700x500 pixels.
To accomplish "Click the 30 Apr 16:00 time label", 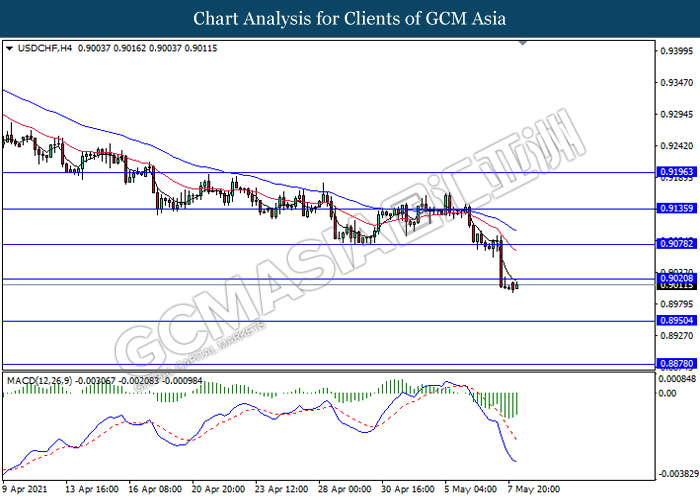I will tap(408, 490).
